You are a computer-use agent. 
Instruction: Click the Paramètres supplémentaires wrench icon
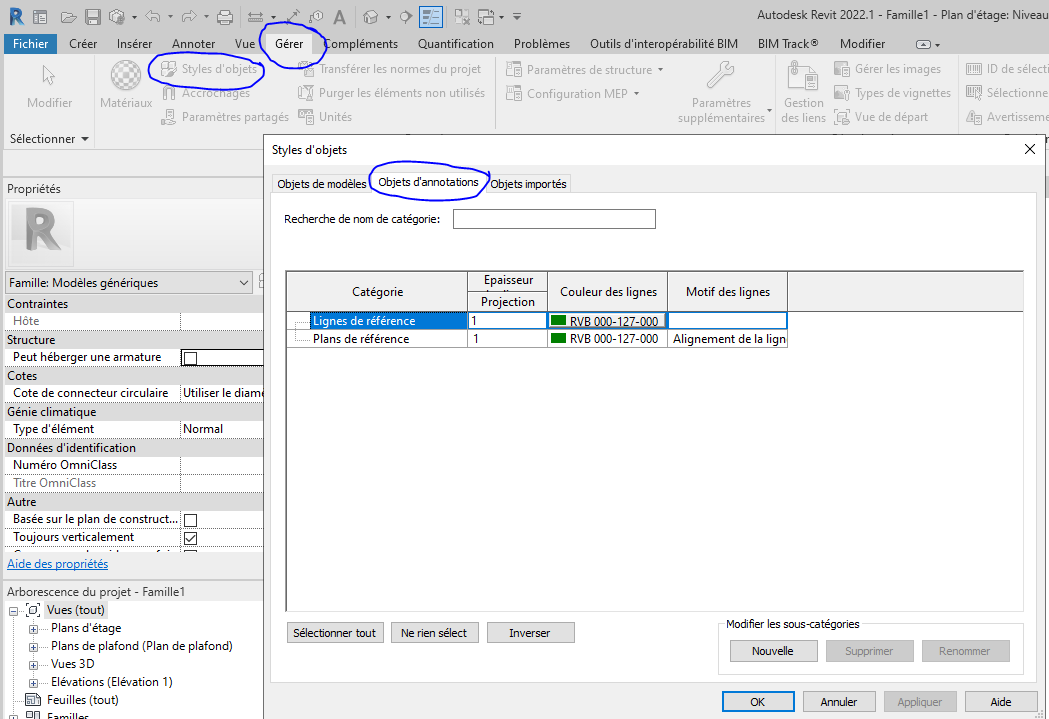pyautogui.click(x=720, y=76)
